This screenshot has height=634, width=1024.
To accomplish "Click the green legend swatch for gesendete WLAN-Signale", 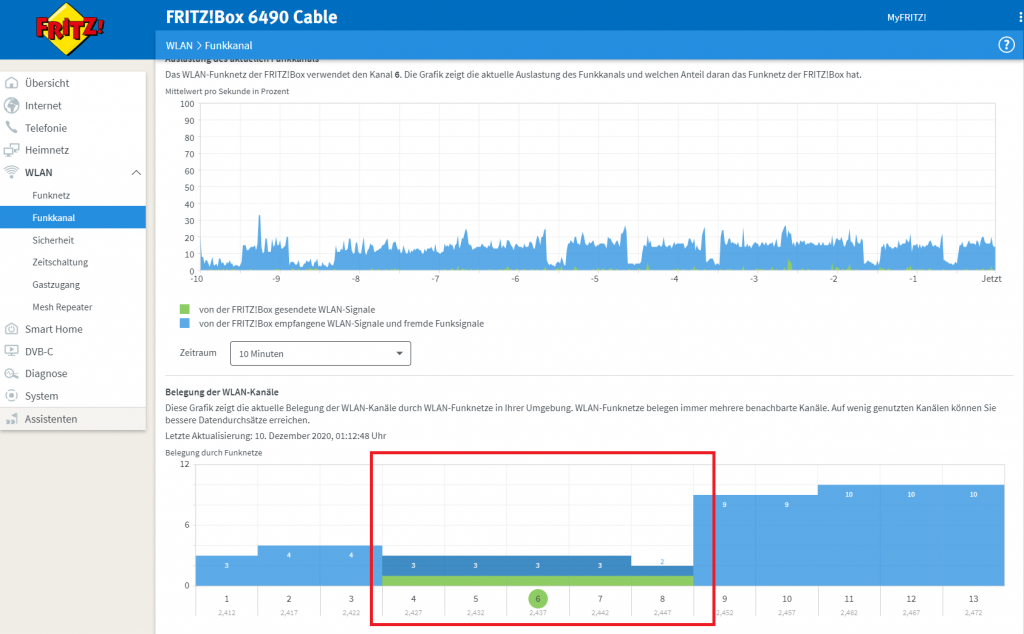I will pyautogui.click(x=185, y=309).
